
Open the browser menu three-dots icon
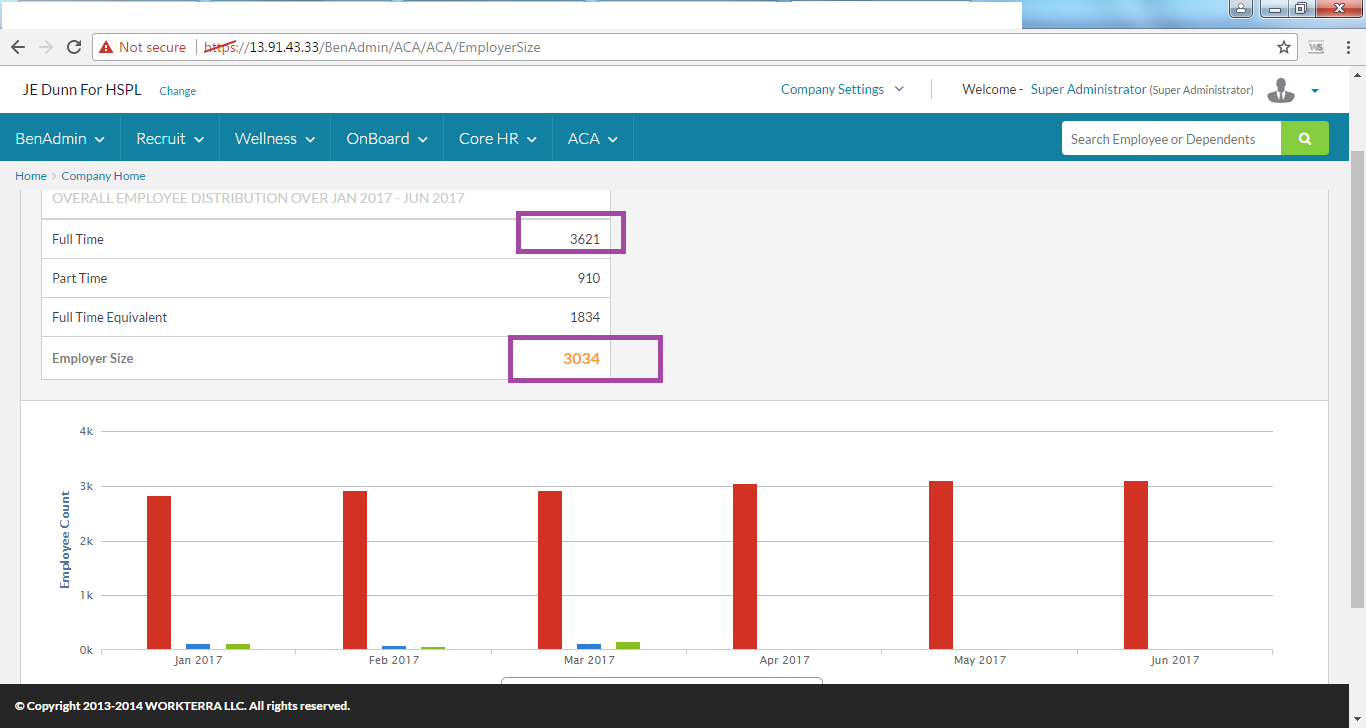click(1347, 47)
